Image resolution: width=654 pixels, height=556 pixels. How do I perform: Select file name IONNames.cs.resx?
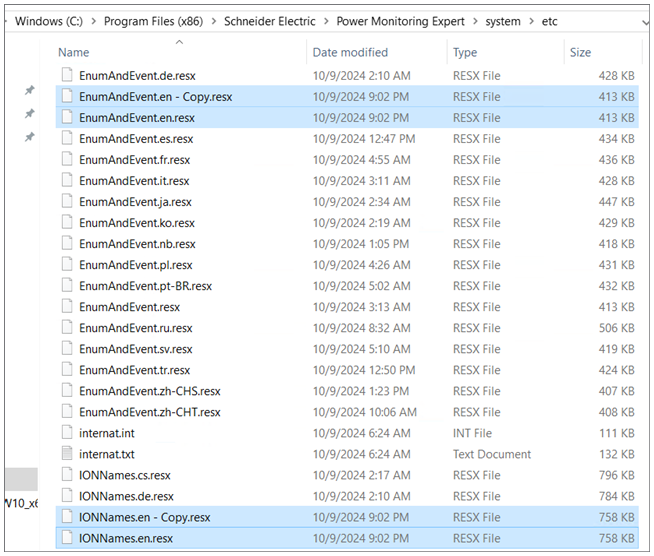(125, 475)
